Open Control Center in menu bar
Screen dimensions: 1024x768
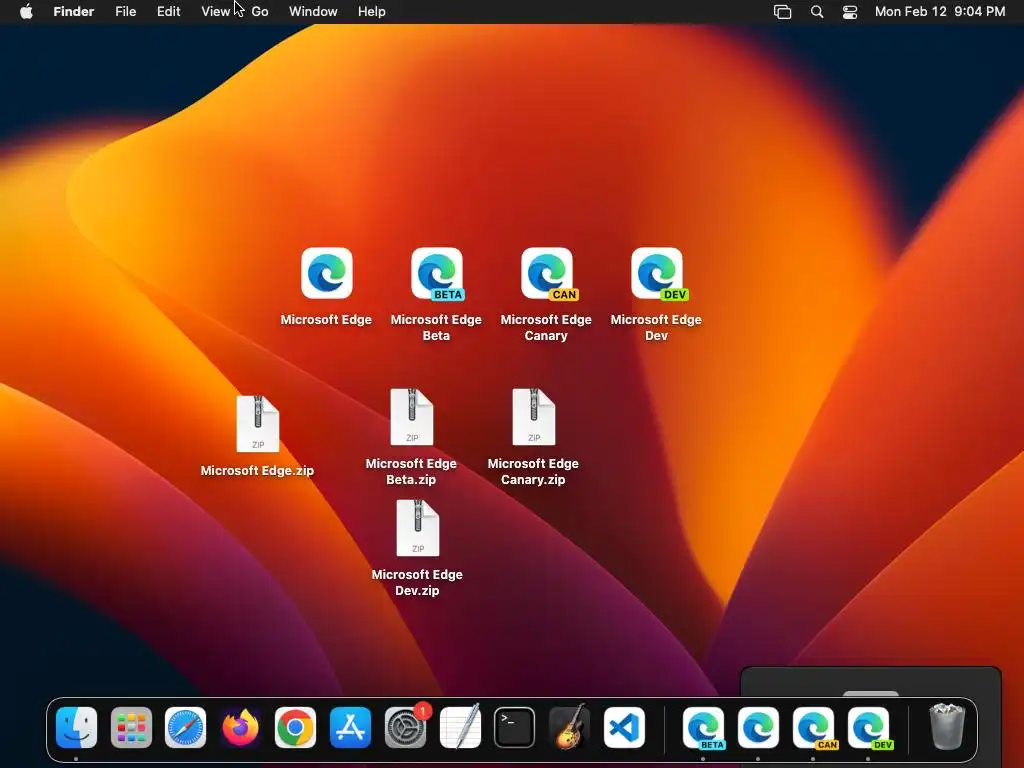coord(850,12)
